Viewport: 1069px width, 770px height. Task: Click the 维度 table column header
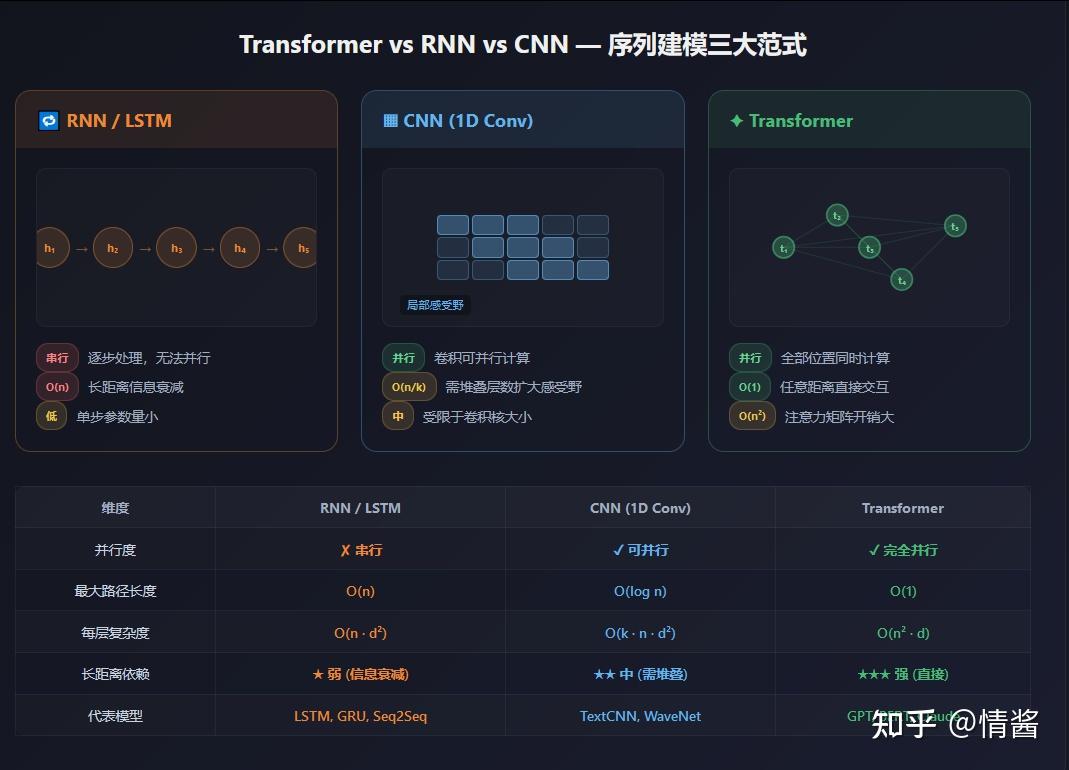[115, 508]
